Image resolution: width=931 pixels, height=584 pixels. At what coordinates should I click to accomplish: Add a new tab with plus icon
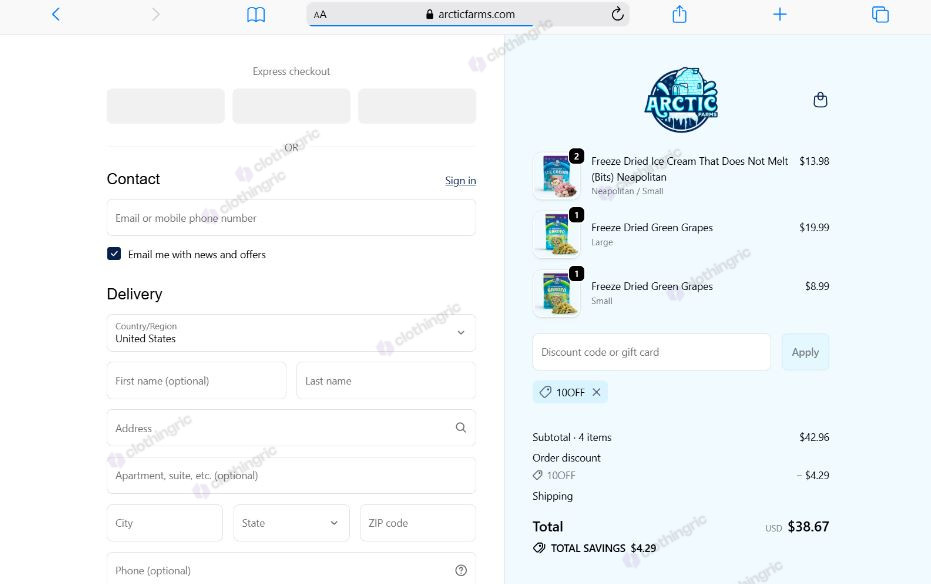[780, 14]
